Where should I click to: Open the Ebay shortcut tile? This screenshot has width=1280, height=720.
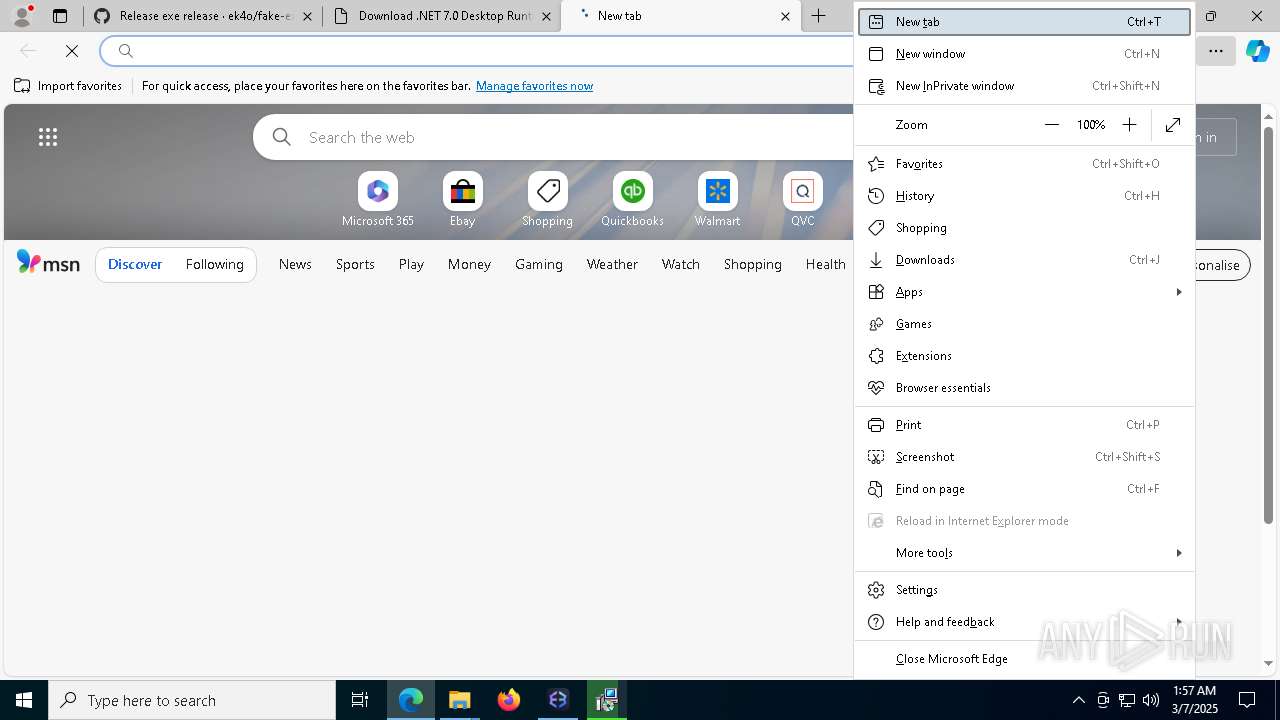coord(462,200)
